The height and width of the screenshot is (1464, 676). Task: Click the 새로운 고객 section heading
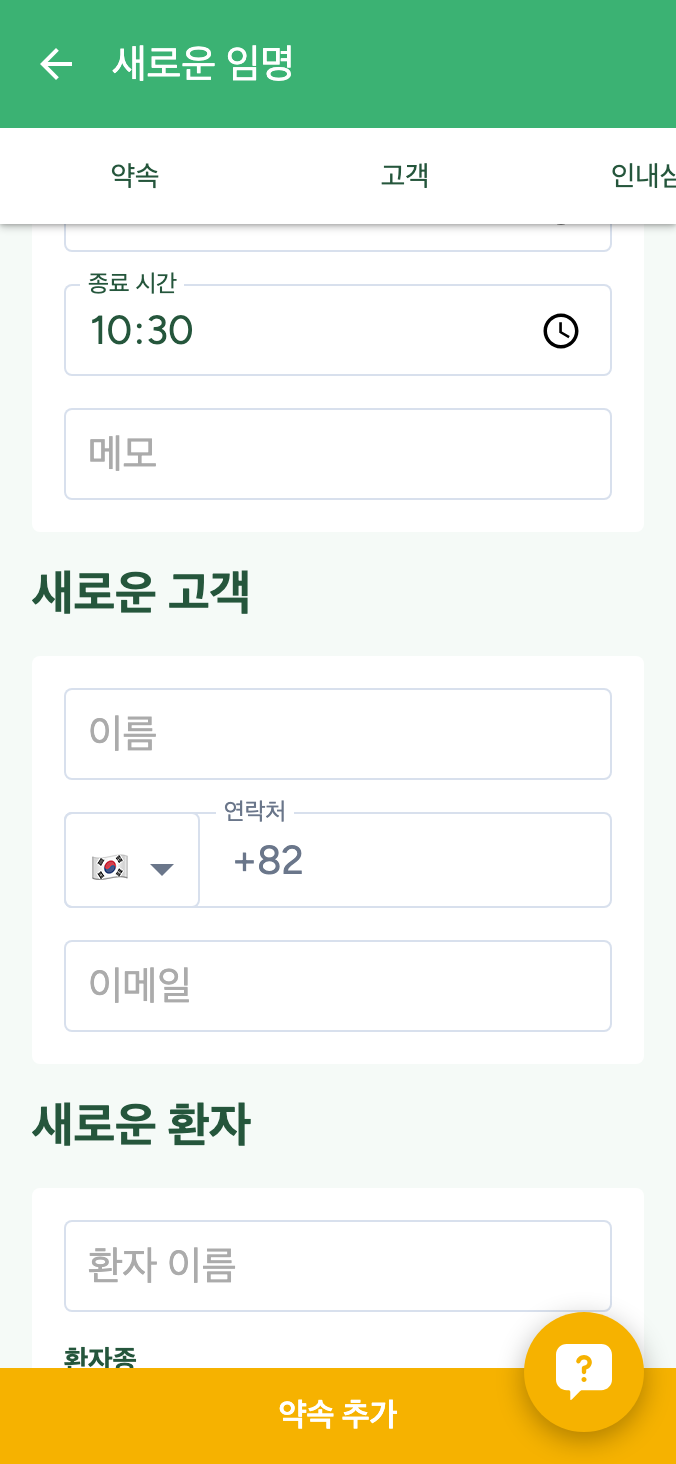[x=141, y=594]
